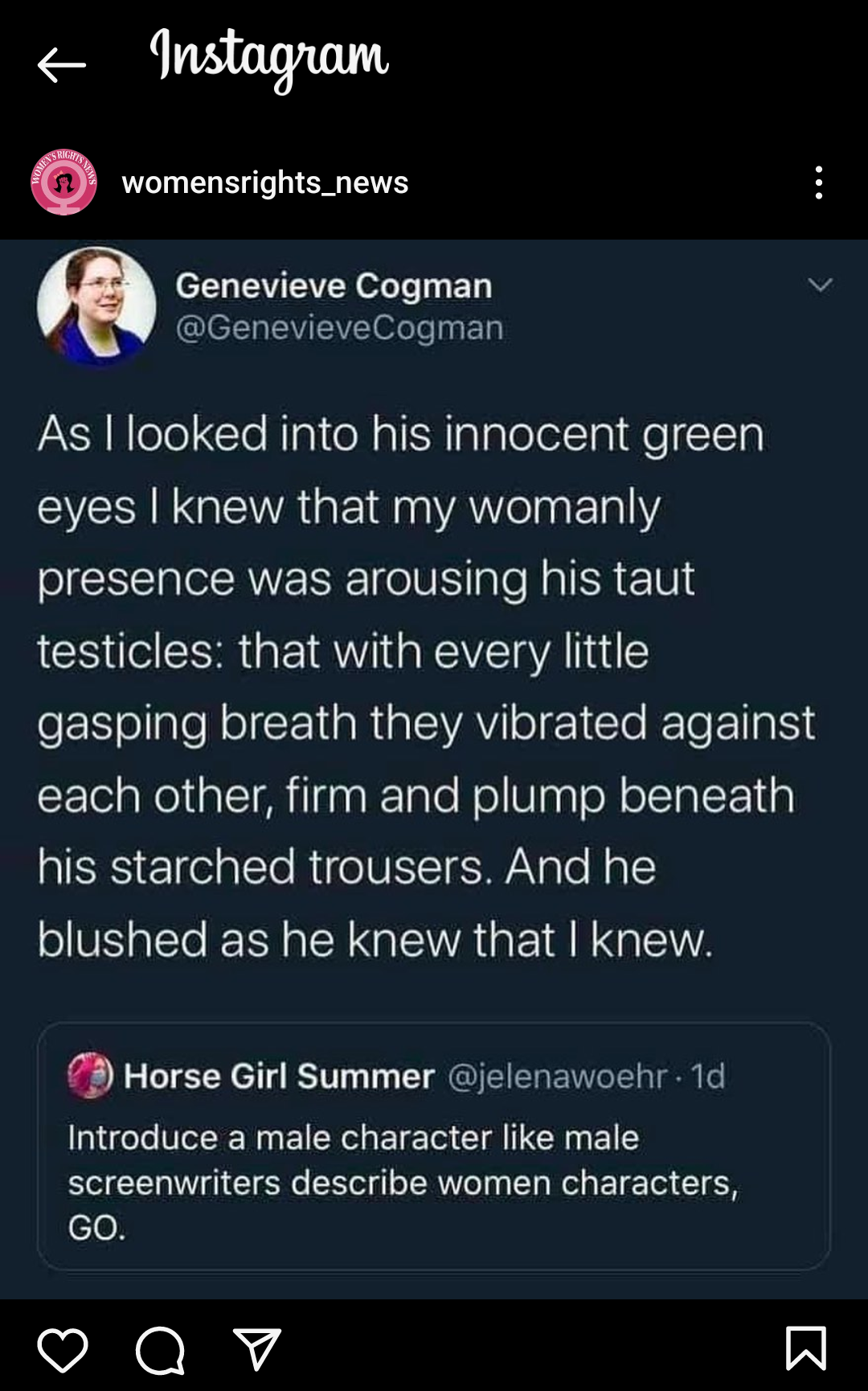
Task: Expand the tweet's chevron dropdown
Action: pos(820,285)
